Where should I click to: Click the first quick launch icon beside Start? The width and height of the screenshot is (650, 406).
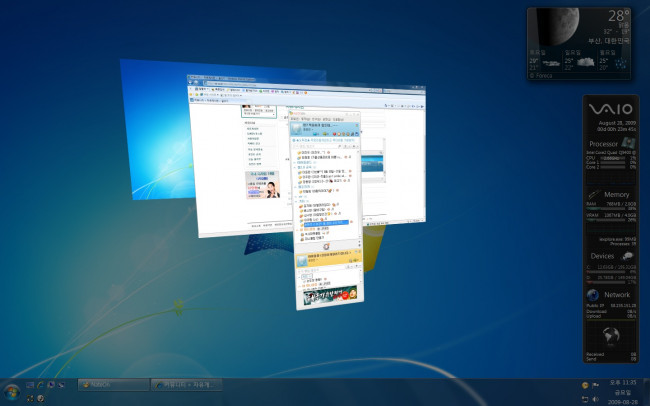click(x=31, y=384)
